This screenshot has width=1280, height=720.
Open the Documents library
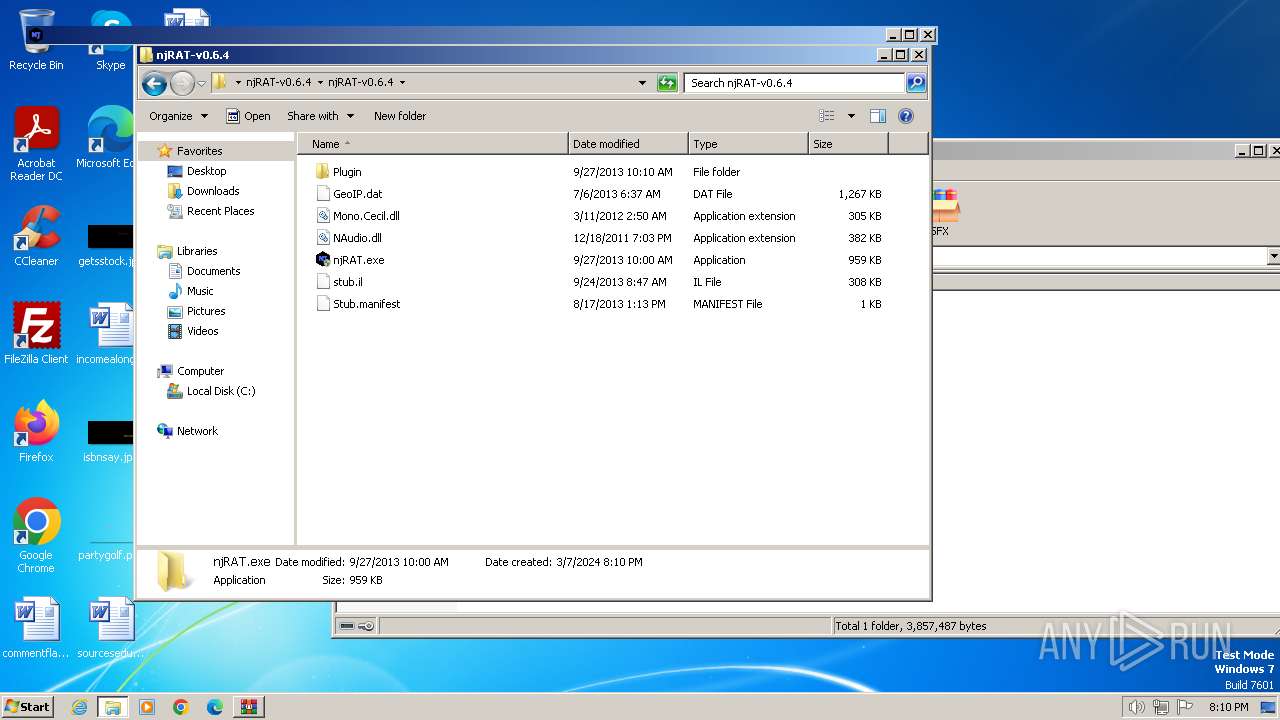pyautogui.click(x=213, y=271)
